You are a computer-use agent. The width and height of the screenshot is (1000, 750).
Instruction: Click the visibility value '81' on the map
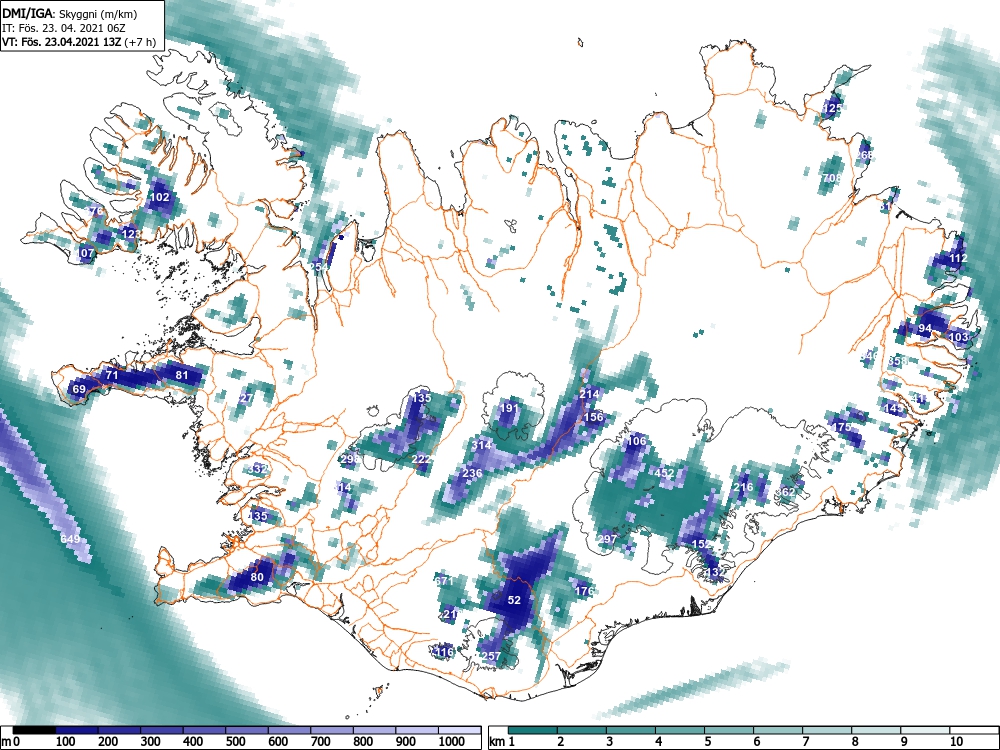click(x=182, y=375)
